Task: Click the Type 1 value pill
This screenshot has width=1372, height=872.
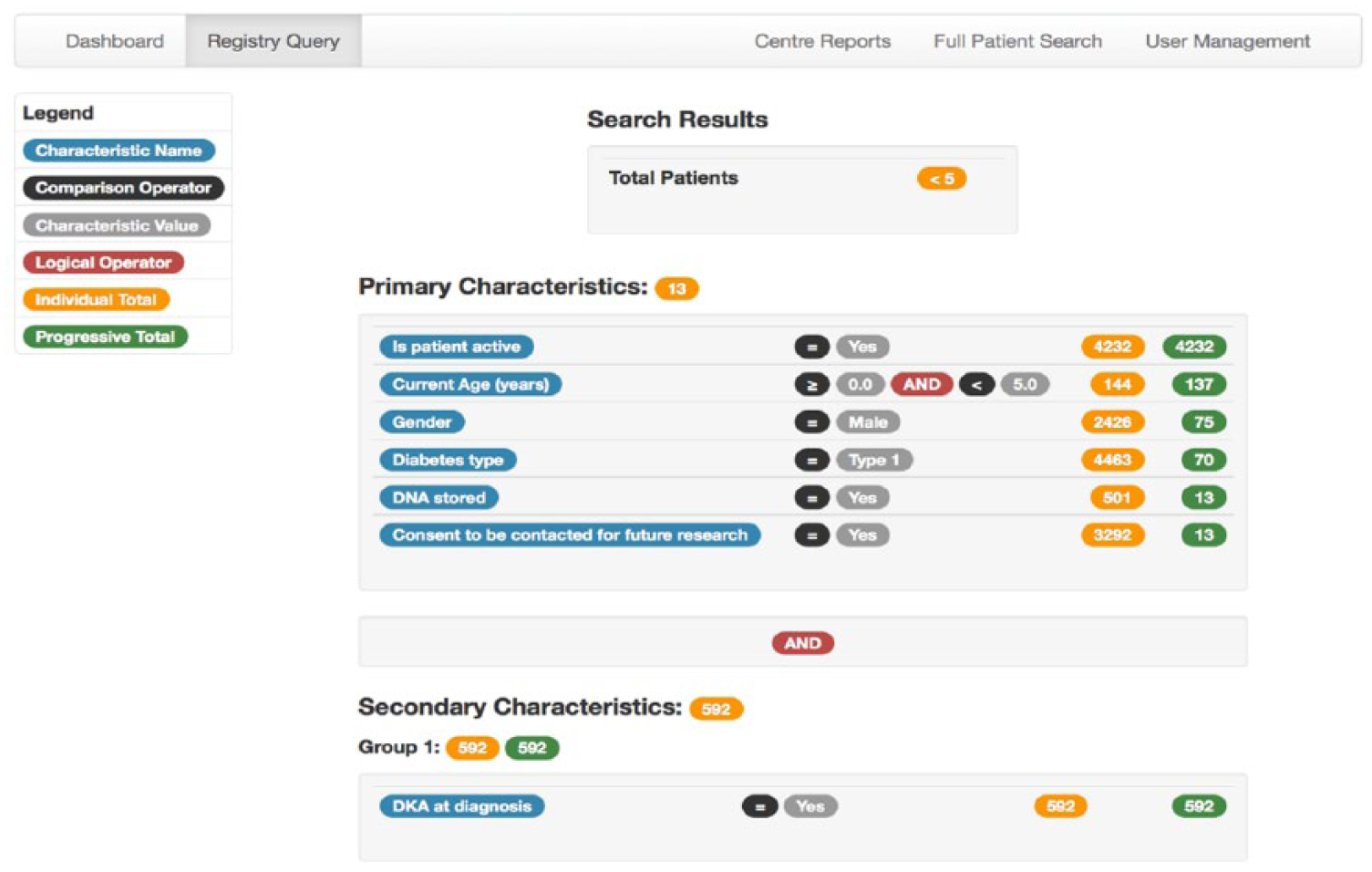Action: tap(874, 460)
